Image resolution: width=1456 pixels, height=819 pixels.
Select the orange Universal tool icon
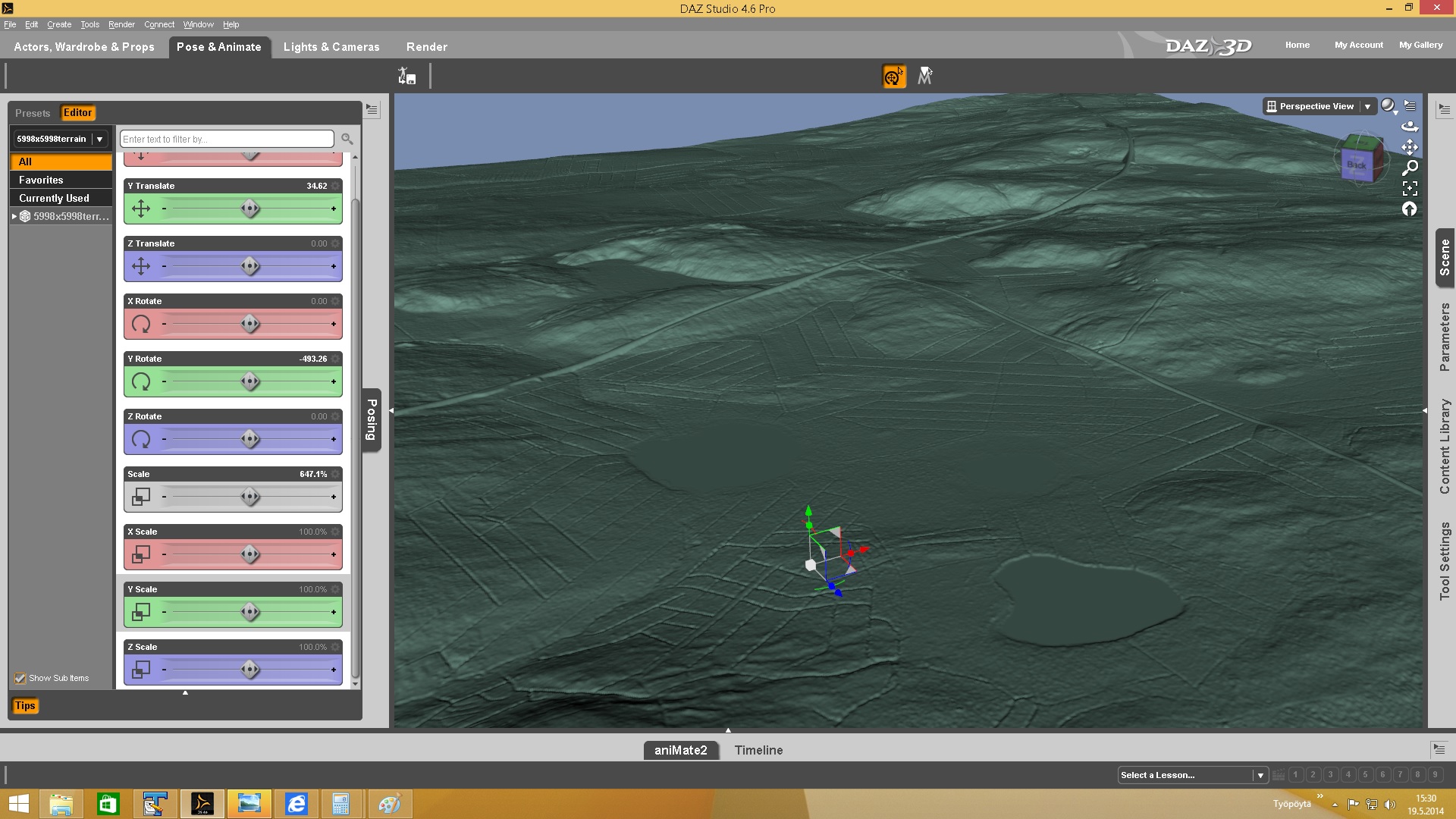click(x=894, y=77)
